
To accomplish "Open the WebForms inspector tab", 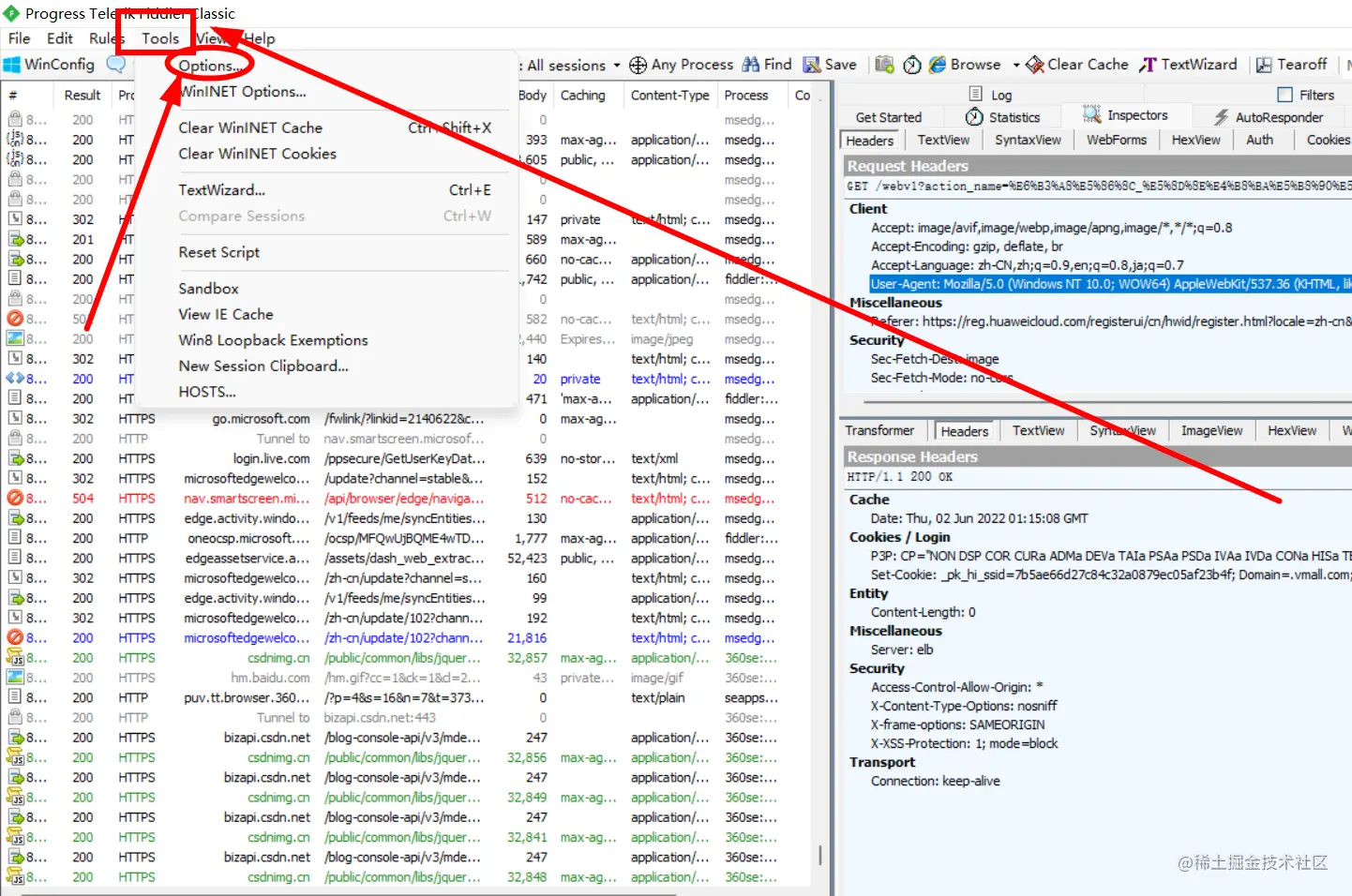I will pos(1116,140).
